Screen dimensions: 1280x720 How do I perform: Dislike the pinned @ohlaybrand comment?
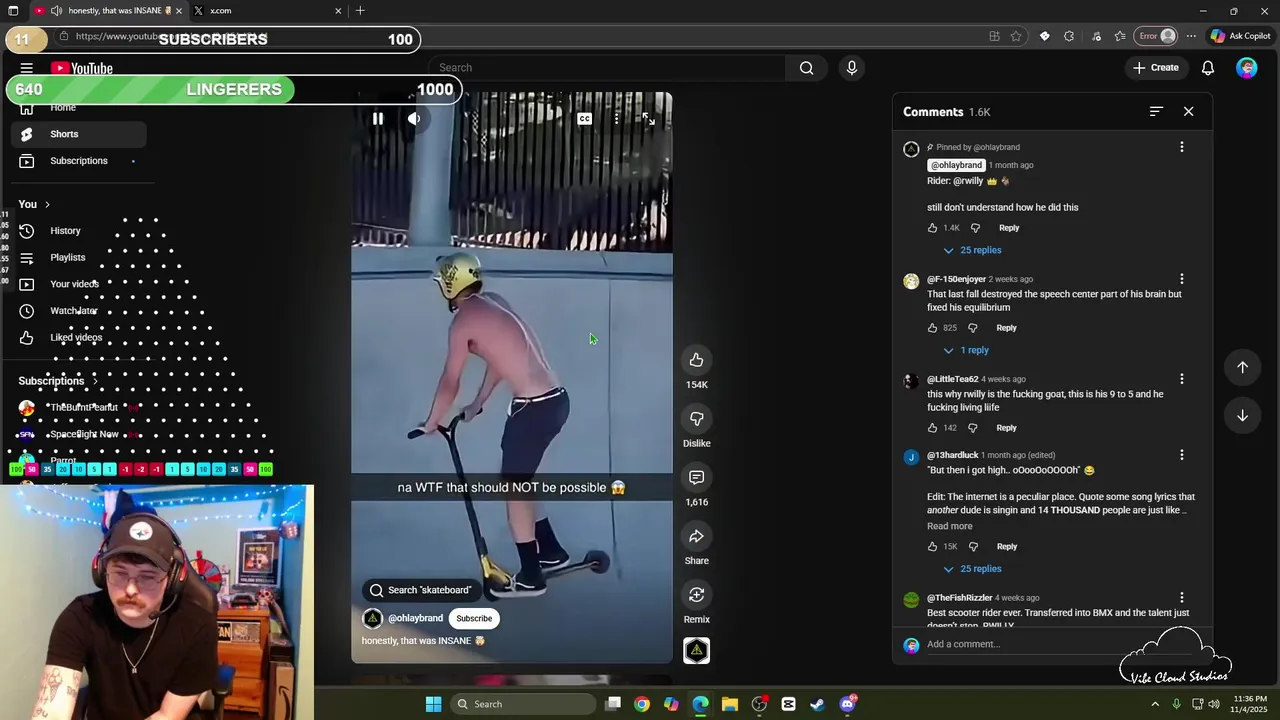click(x=975, y=228)
